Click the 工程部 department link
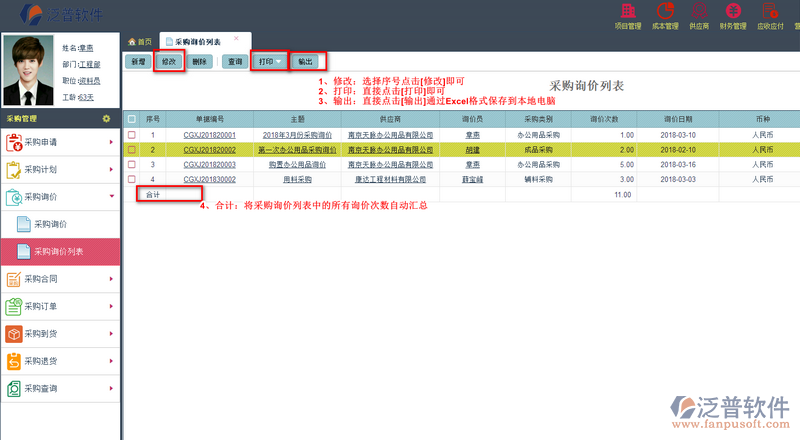Image resolution: width=800 pixels, height=440 pixels. click(x=90, y=64)
